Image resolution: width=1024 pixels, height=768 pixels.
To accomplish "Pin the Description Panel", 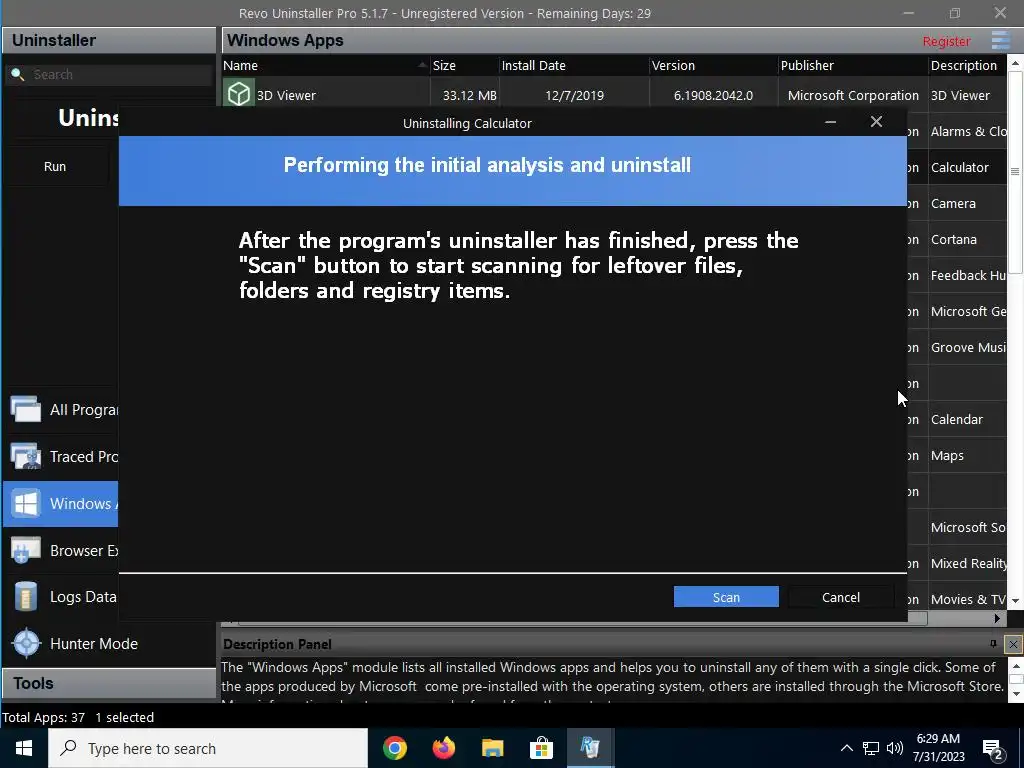I will coord(993,644).
